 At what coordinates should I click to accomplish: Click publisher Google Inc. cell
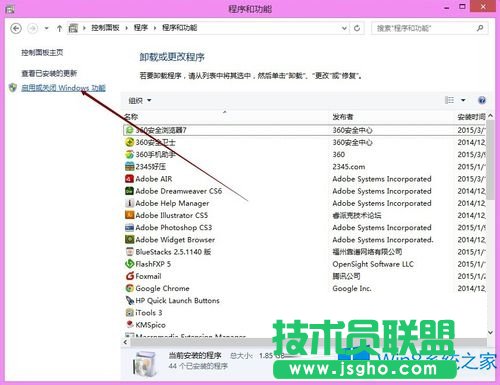point(352,288)
